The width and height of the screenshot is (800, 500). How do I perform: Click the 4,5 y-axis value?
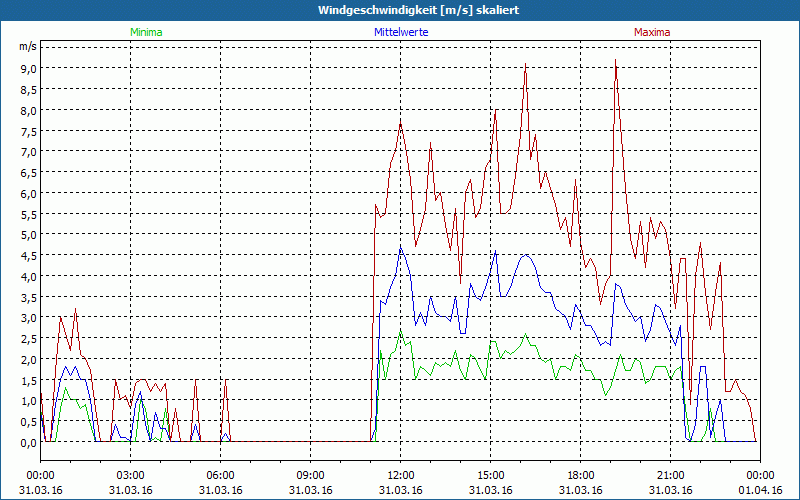coord(29,256)
